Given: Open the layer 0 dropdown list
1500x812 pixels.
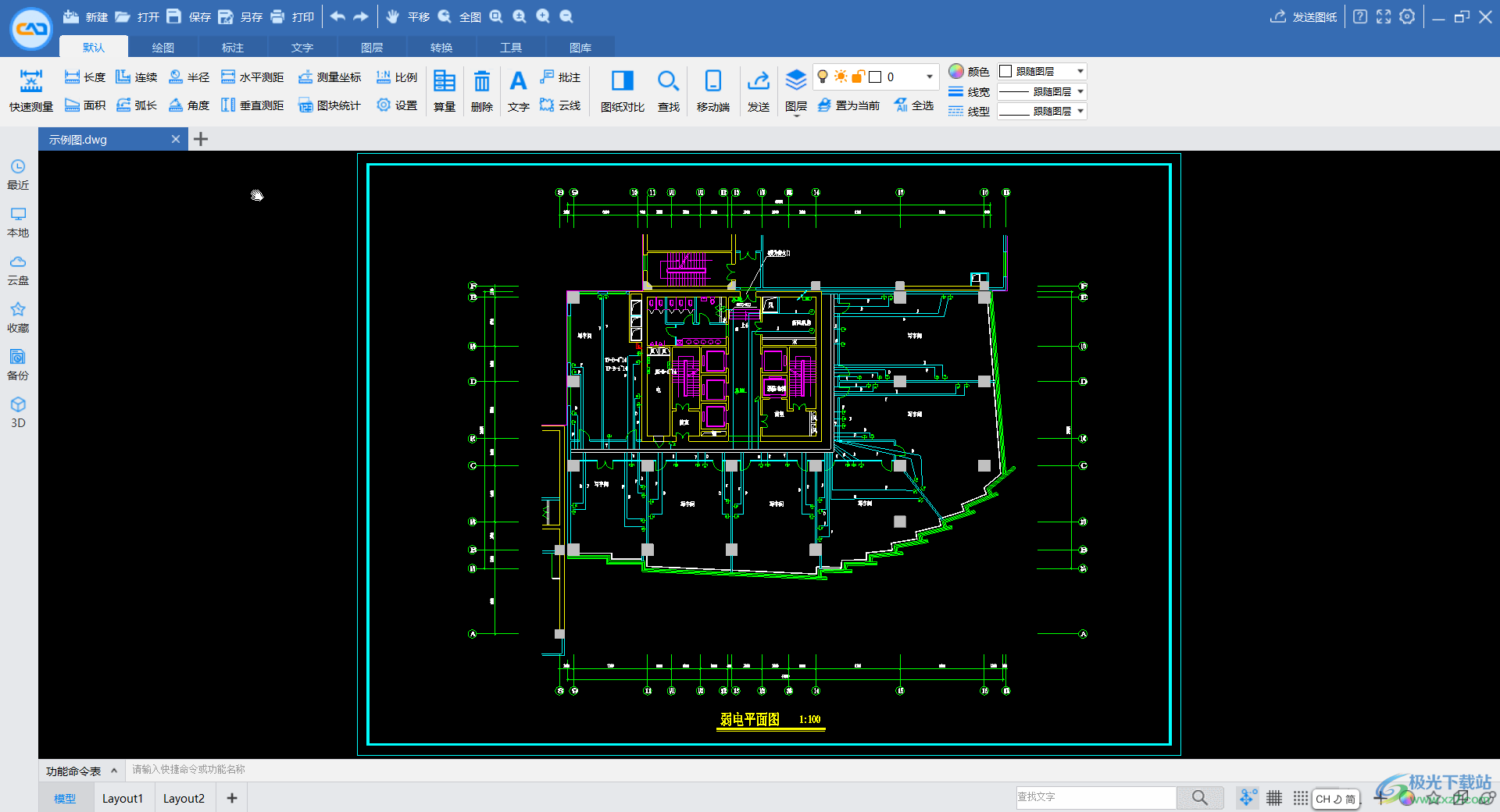Looking at the screenshot, I should (929, 77).
